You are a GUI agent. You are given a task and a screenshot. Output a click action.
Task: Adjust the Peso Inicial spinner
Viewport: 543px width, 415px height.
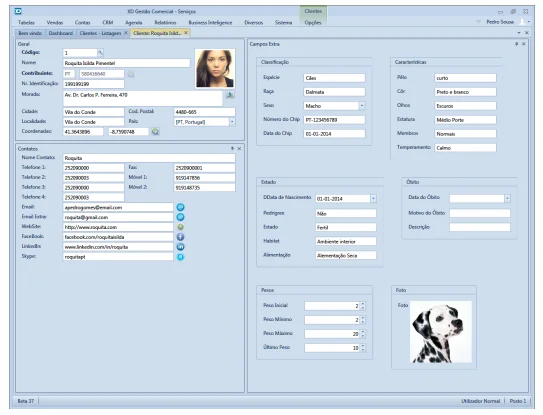[x=363, y=306]
